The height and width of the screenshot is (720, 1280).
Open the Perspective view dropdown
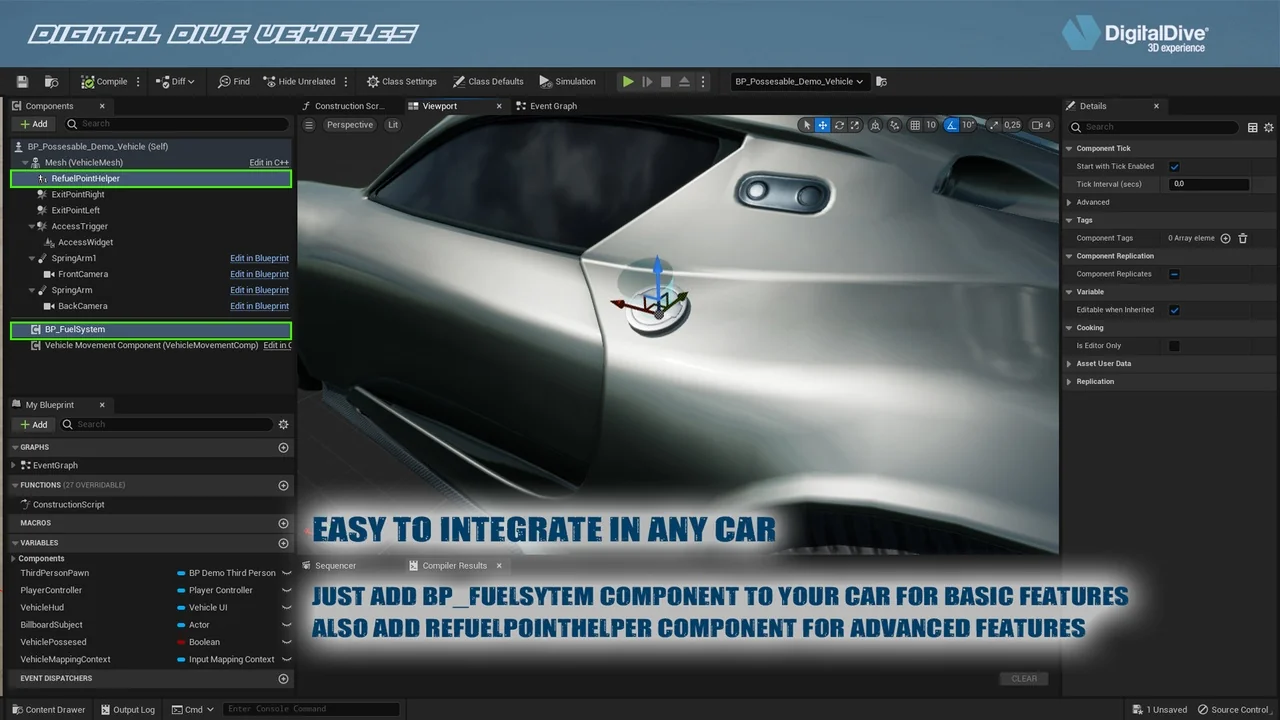pos(349,125)
